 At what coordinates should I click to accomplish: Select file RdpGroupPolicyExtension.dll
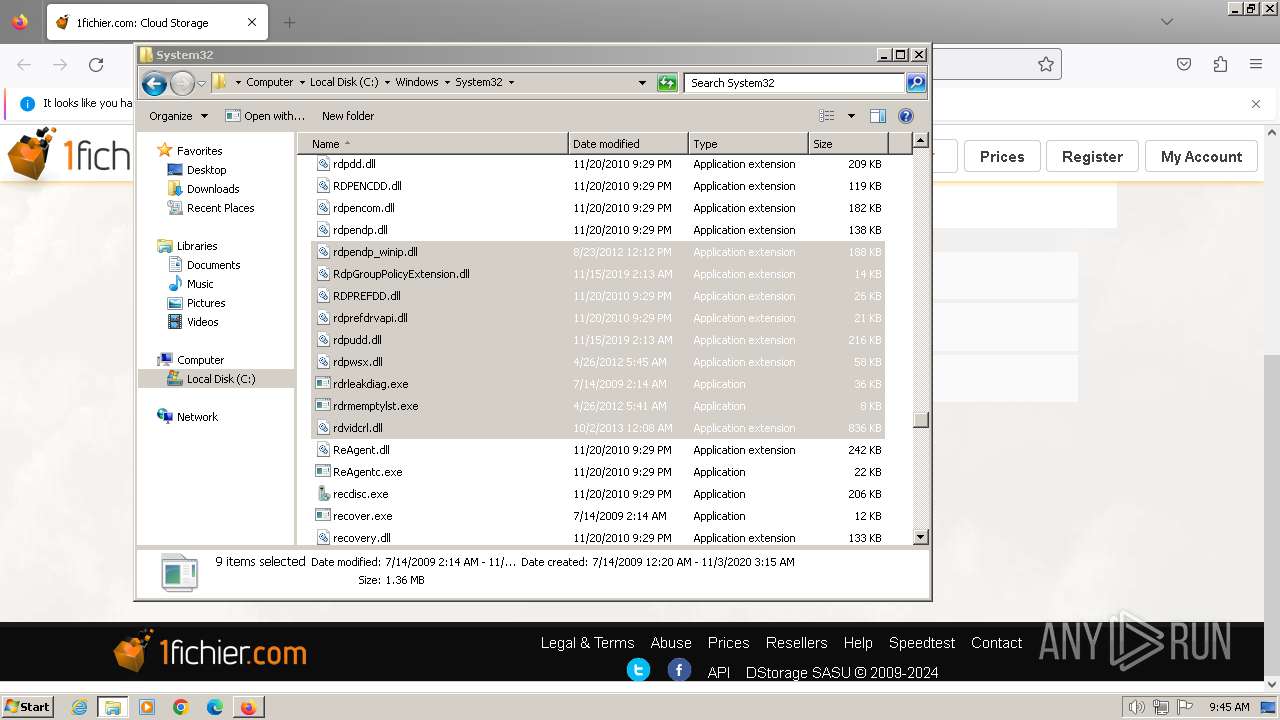[x=401, y=274]
